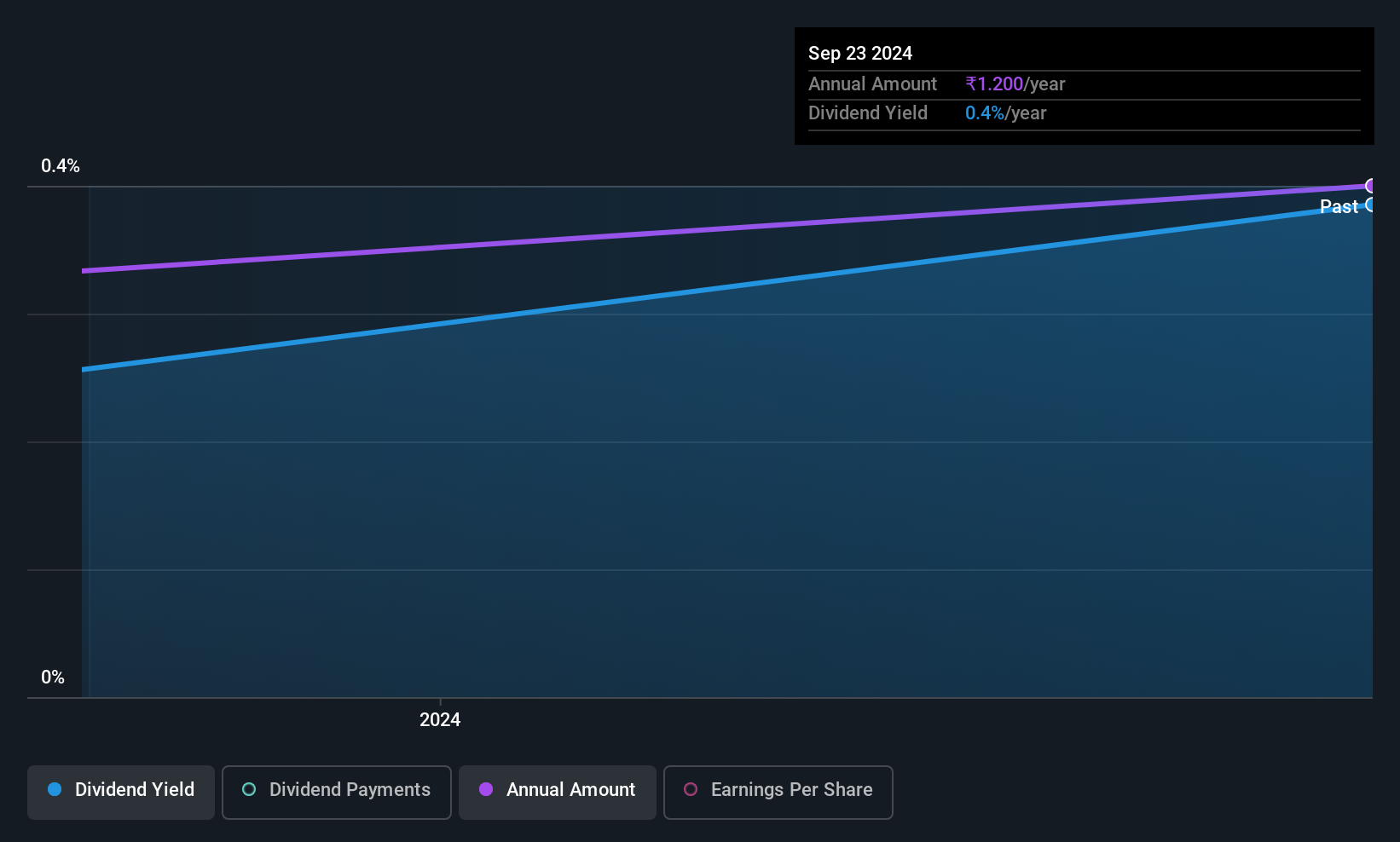Click the 0.4%/year dividend yield value
1400x842 pixels.
pyautogui.click(x=1005, y=112)
